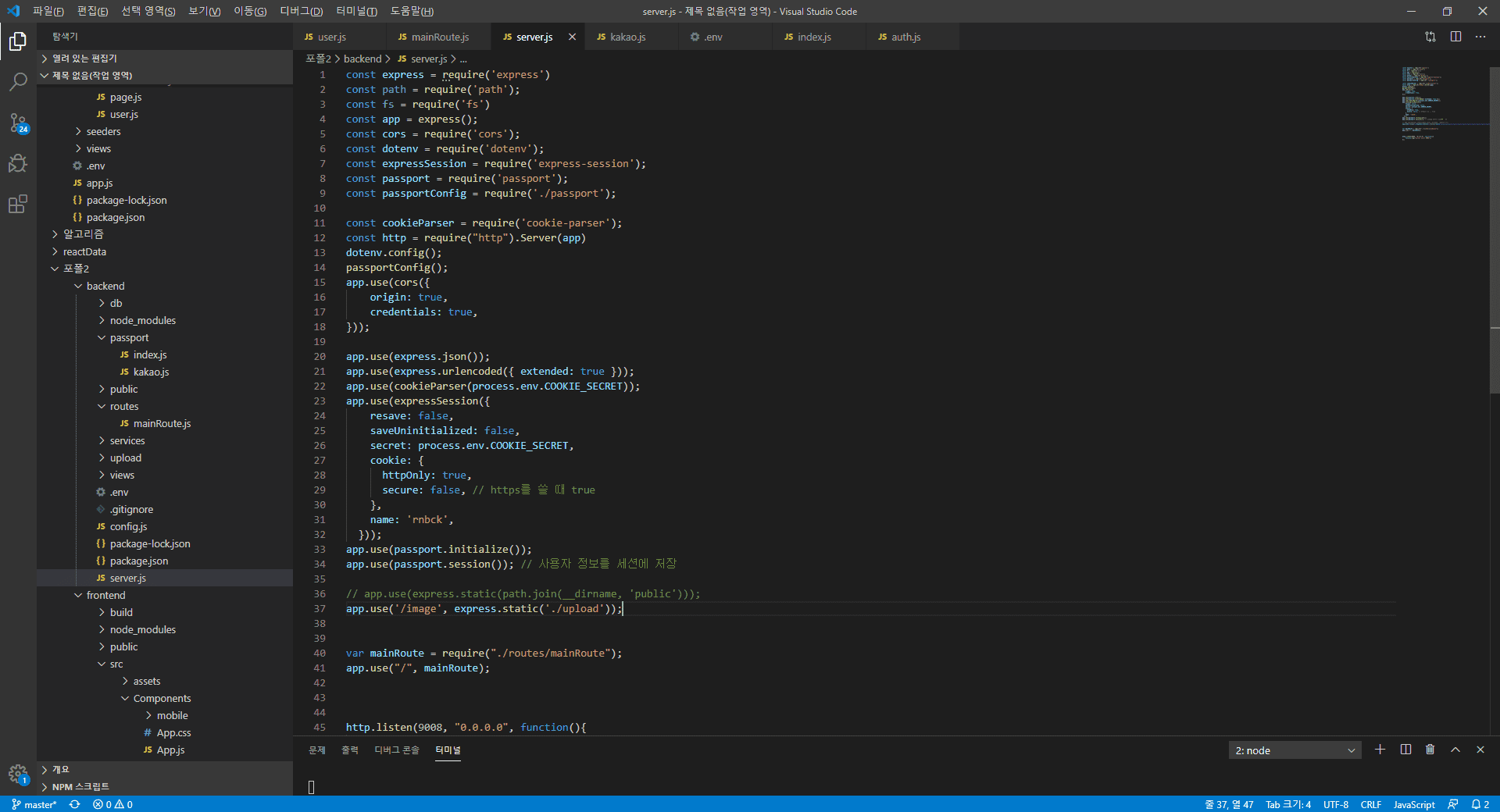Open the 터미널 menu in menu bar
The image size is (1500, 812).
[356, 11]
